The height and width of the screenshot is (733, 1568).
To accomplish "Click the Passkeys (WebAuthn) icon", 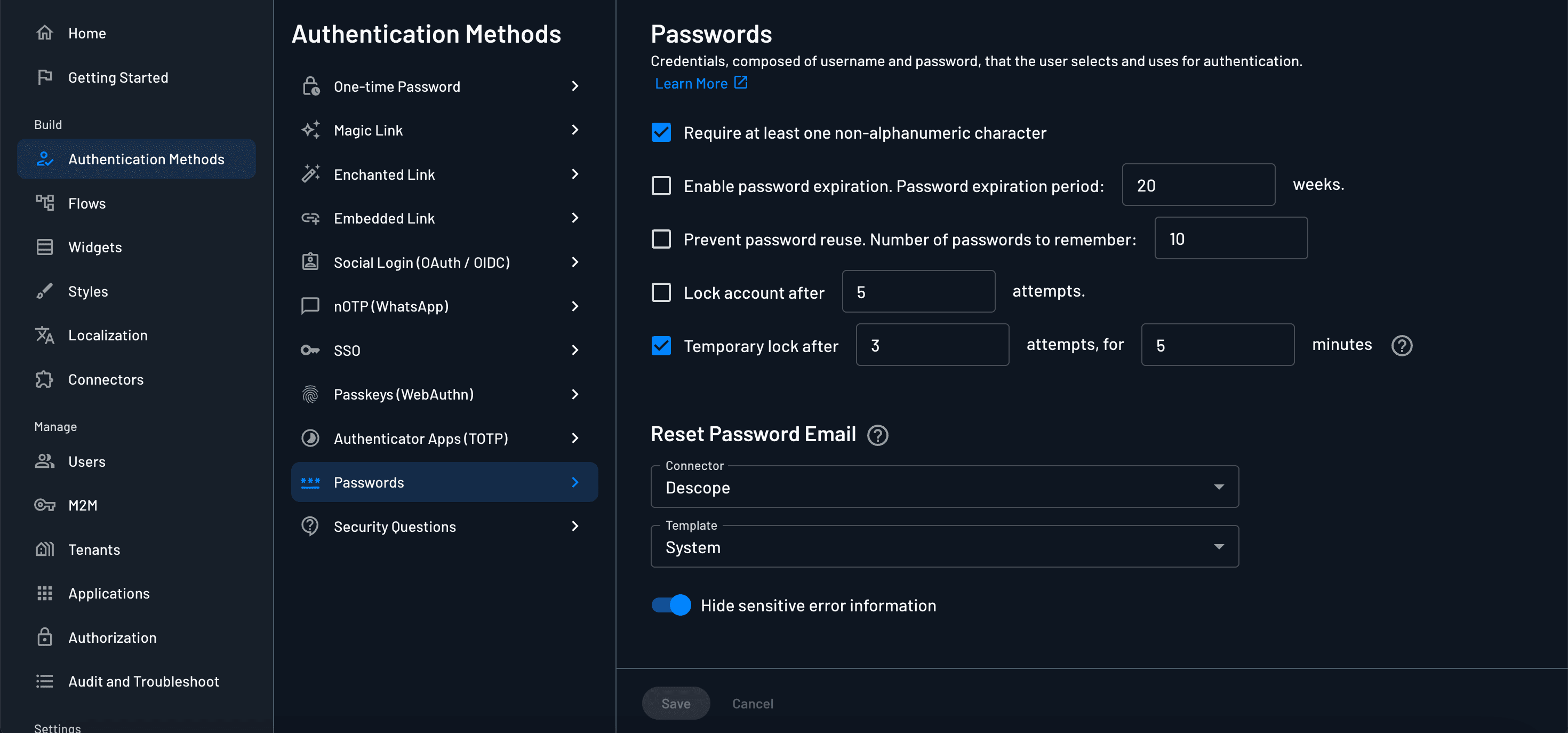I will click(311, 394).
